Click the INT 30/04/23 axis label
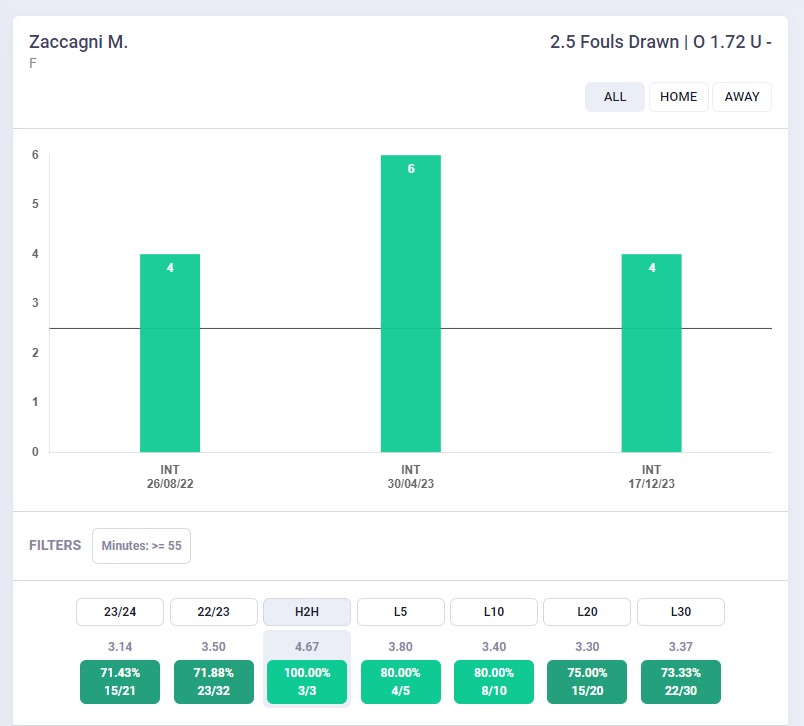The height and width of the screenshot is (726, 804). (411, 477)
